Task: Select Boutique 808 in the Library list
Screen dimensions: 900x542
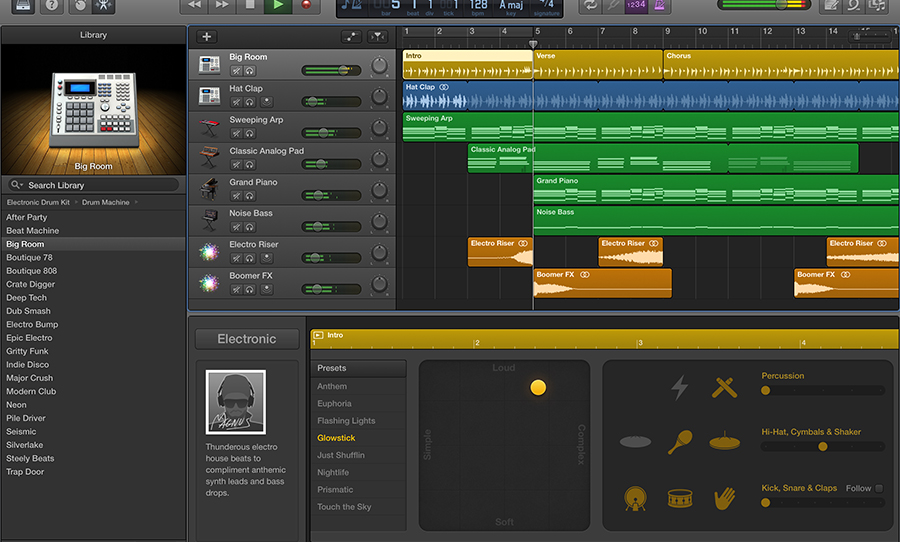Action: pyautogui.click(x=32, y=271)
